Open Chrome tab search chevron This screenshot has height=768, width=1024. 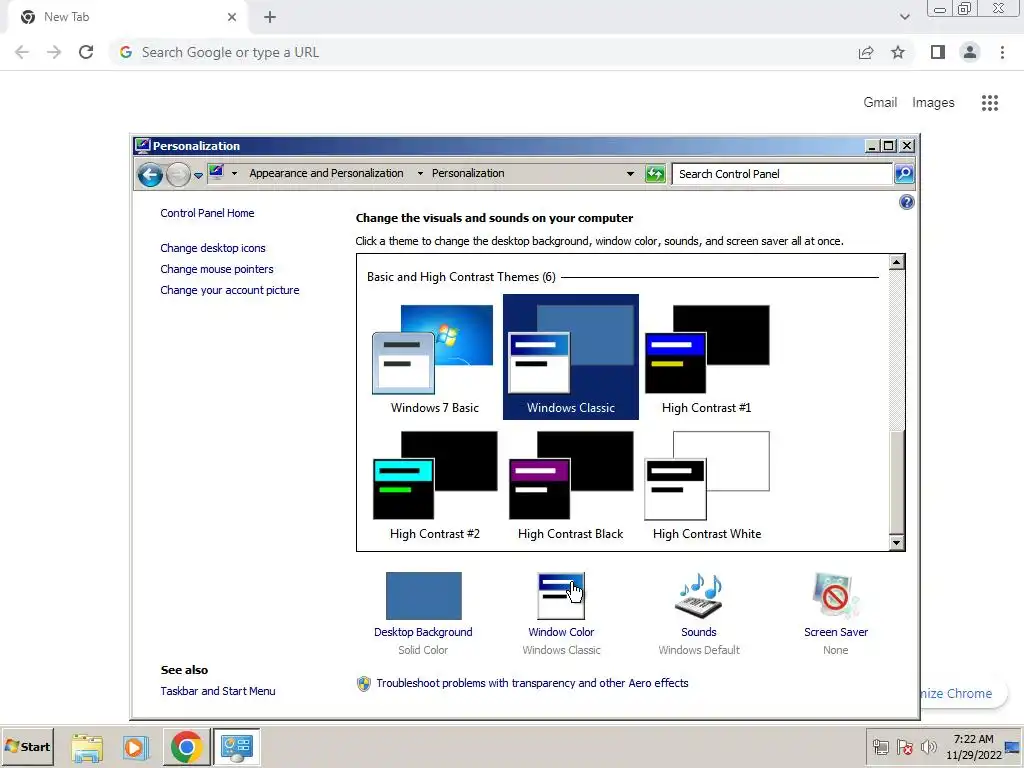pyautogui.click(x=904, y=17)
